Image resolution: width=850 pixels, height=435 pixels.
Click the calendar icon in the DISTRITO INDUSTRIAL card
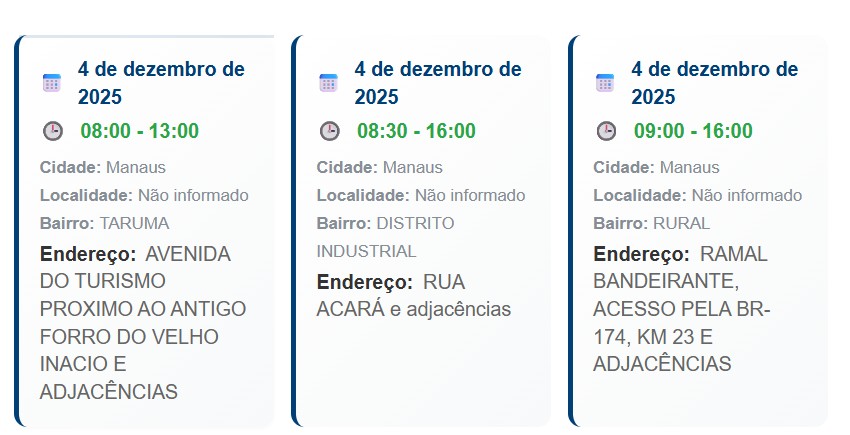pos(328,83)
